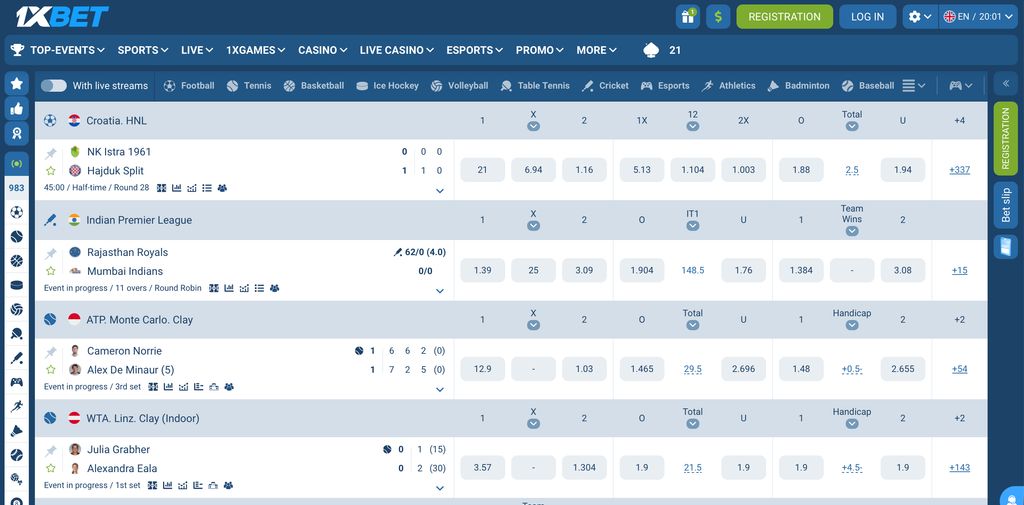Pin the NK Istra 1961 match

[x=50, y=154]
